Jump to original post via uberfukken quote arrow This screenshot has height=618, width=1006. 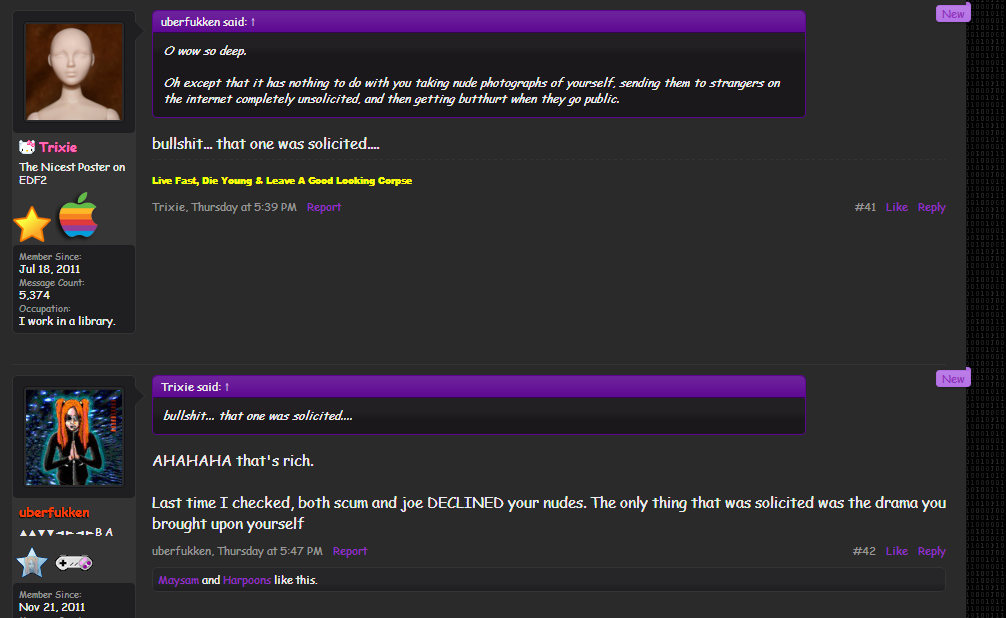pos(253,22)
